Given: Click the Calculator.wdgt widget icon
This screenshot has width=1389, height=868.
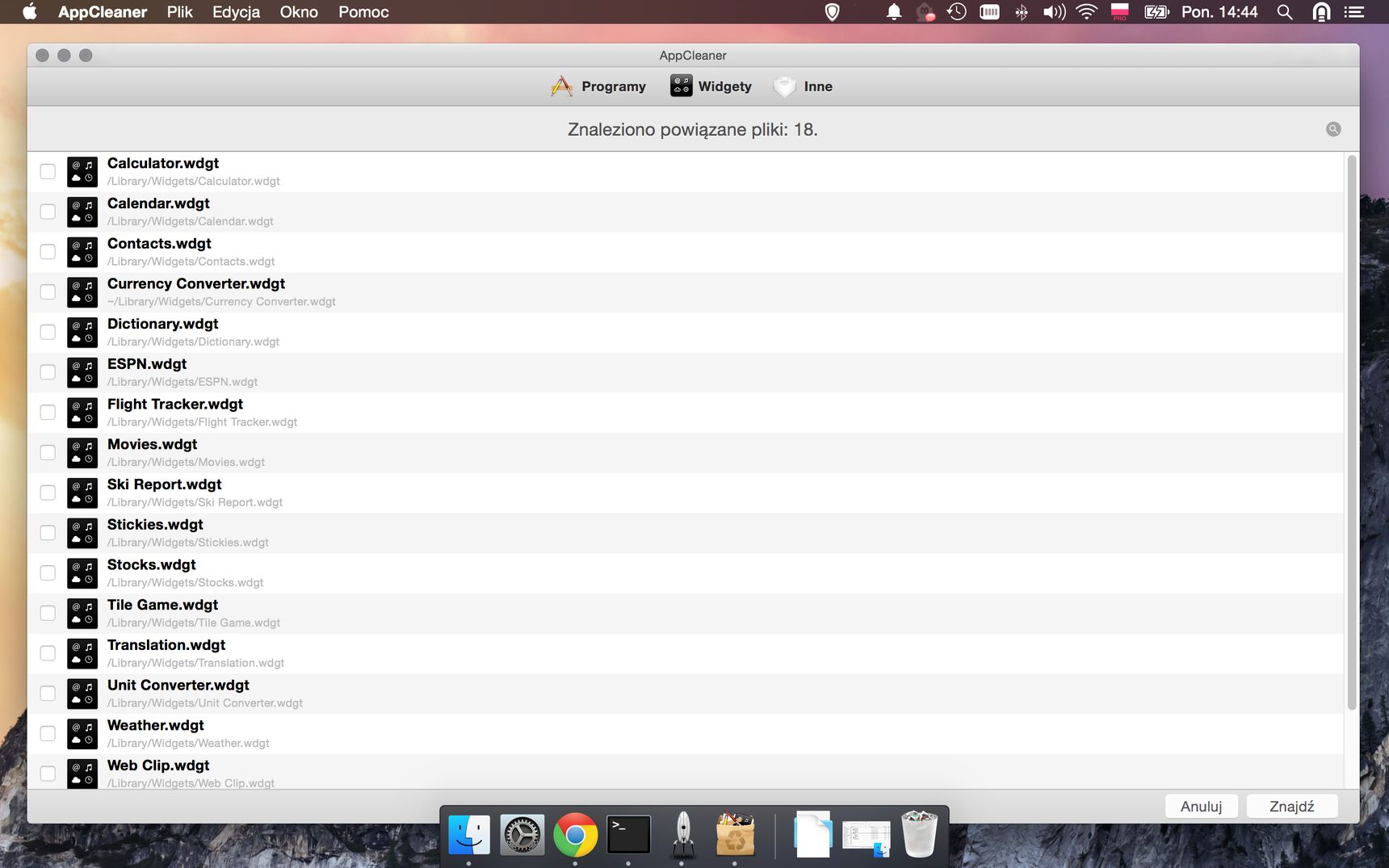Looking at the screenshot, I should click(82, 172).
